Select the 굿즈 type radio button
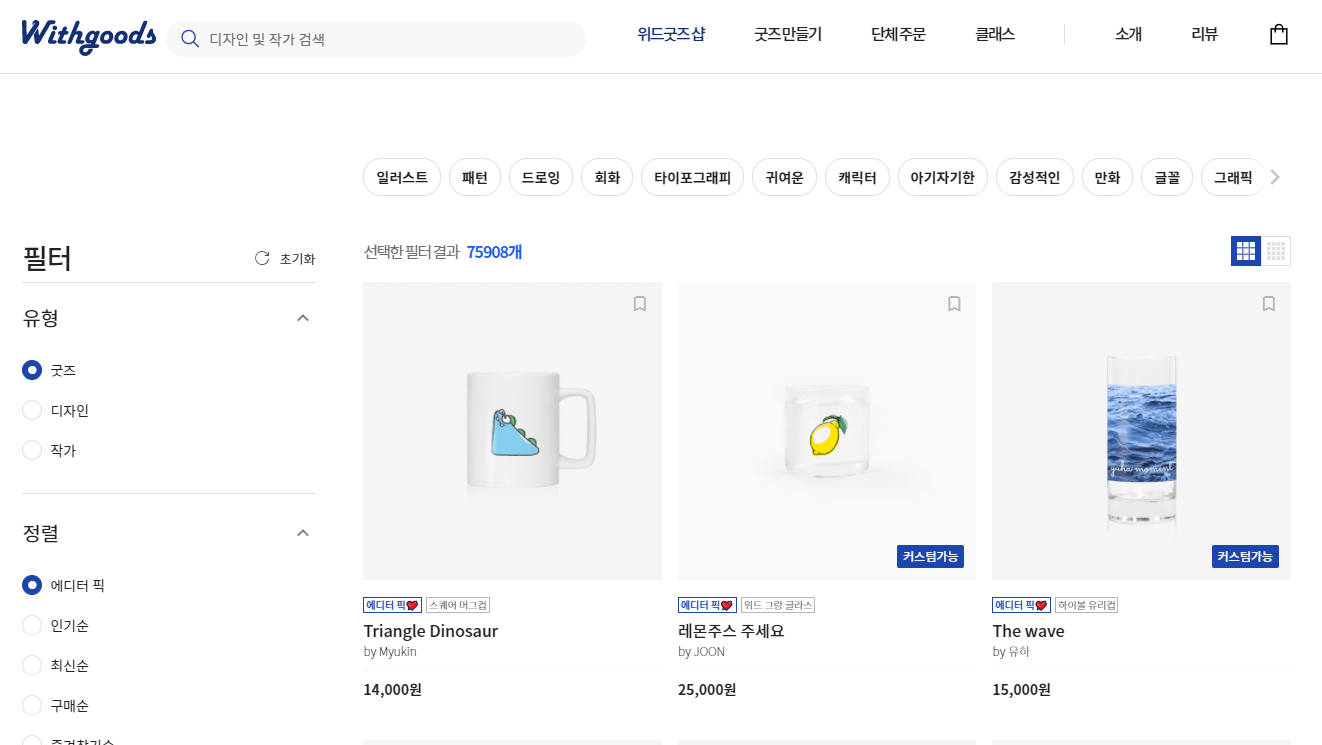This screenshot has height=745, width=1322. pos(32,370)
